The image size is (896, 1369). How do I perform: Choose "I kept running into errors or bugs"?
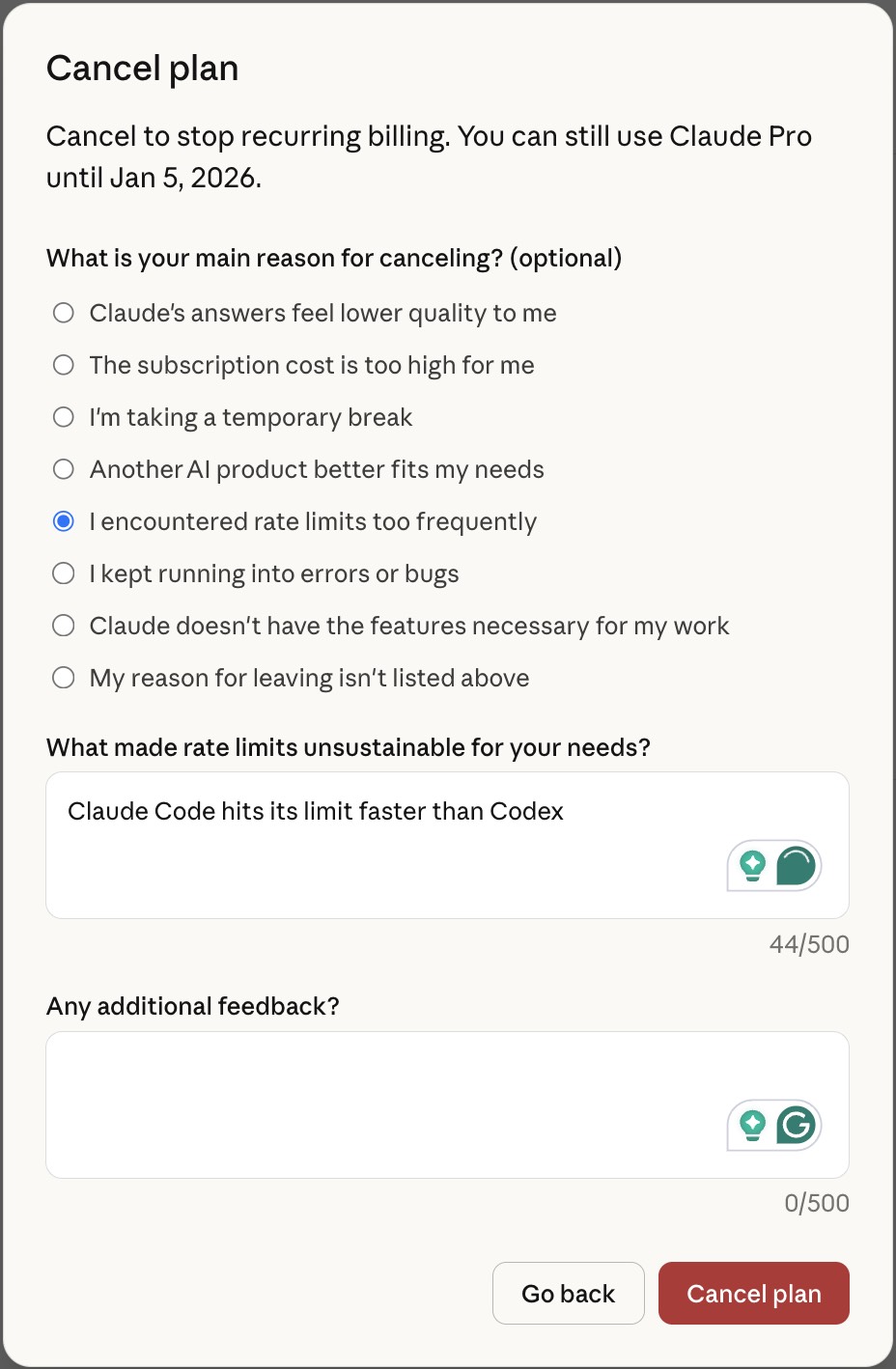point(64,573)
